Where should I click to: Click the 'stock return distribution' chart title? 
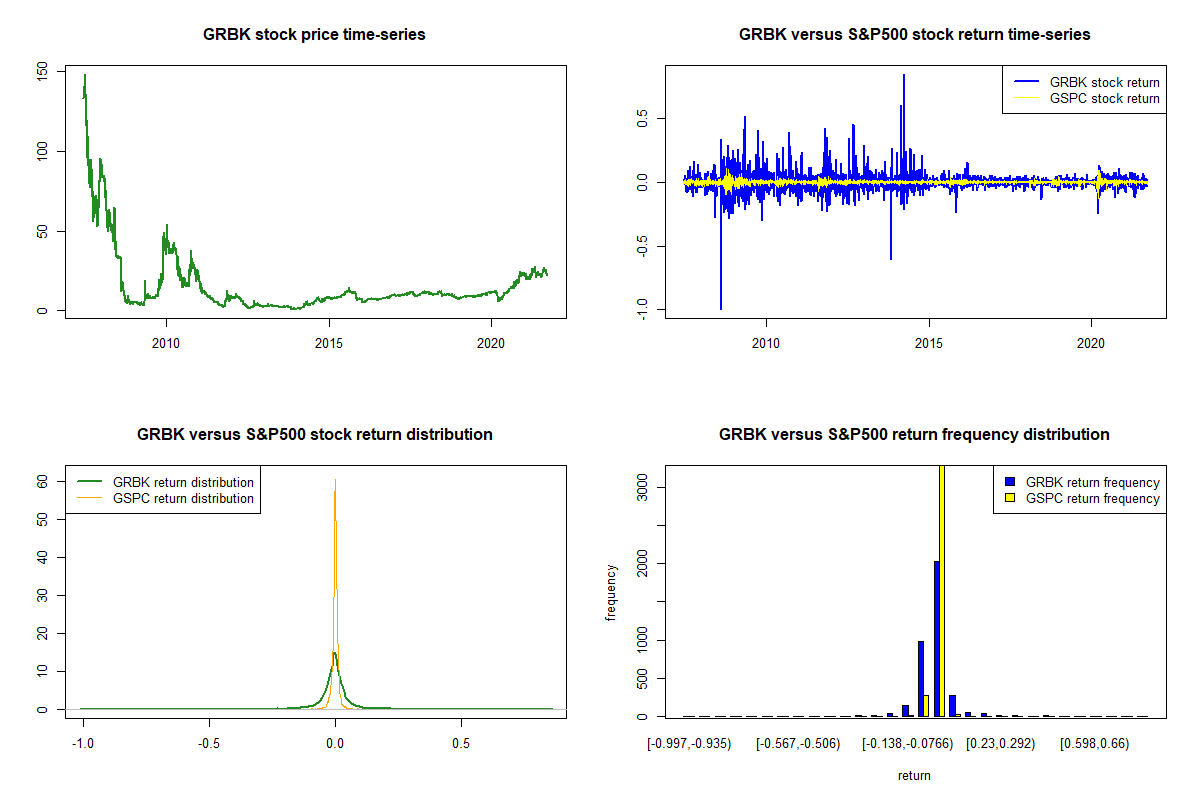click(314, 435)
